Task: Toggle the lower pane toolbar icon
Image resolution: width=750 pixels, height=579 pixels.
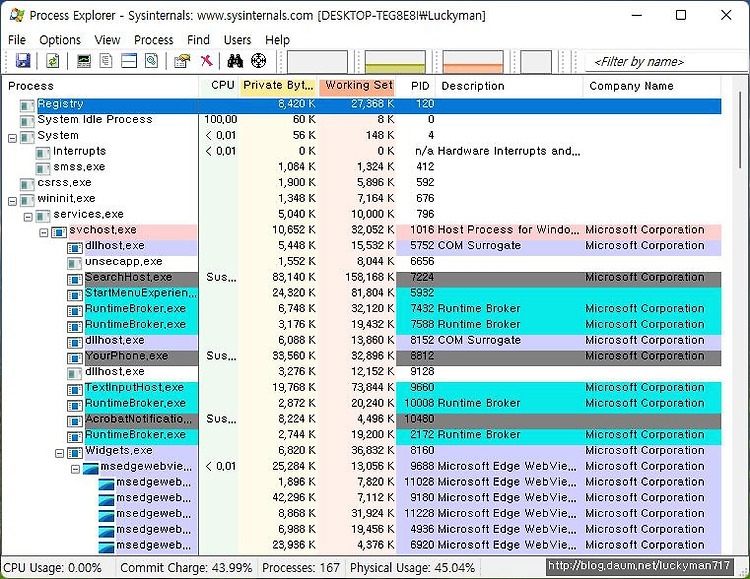Action: [129, 61]
